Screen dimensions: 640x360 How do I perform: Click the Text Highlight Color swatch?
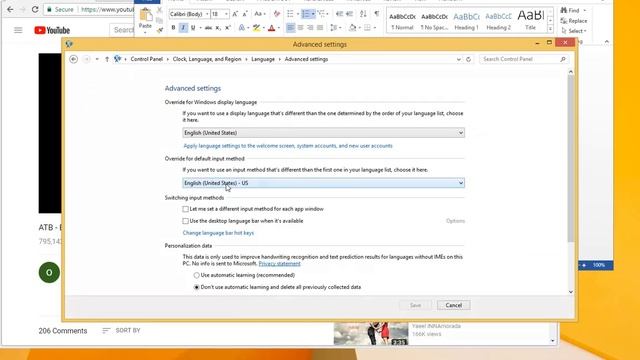pyautogui.click(x=256, y=28)
